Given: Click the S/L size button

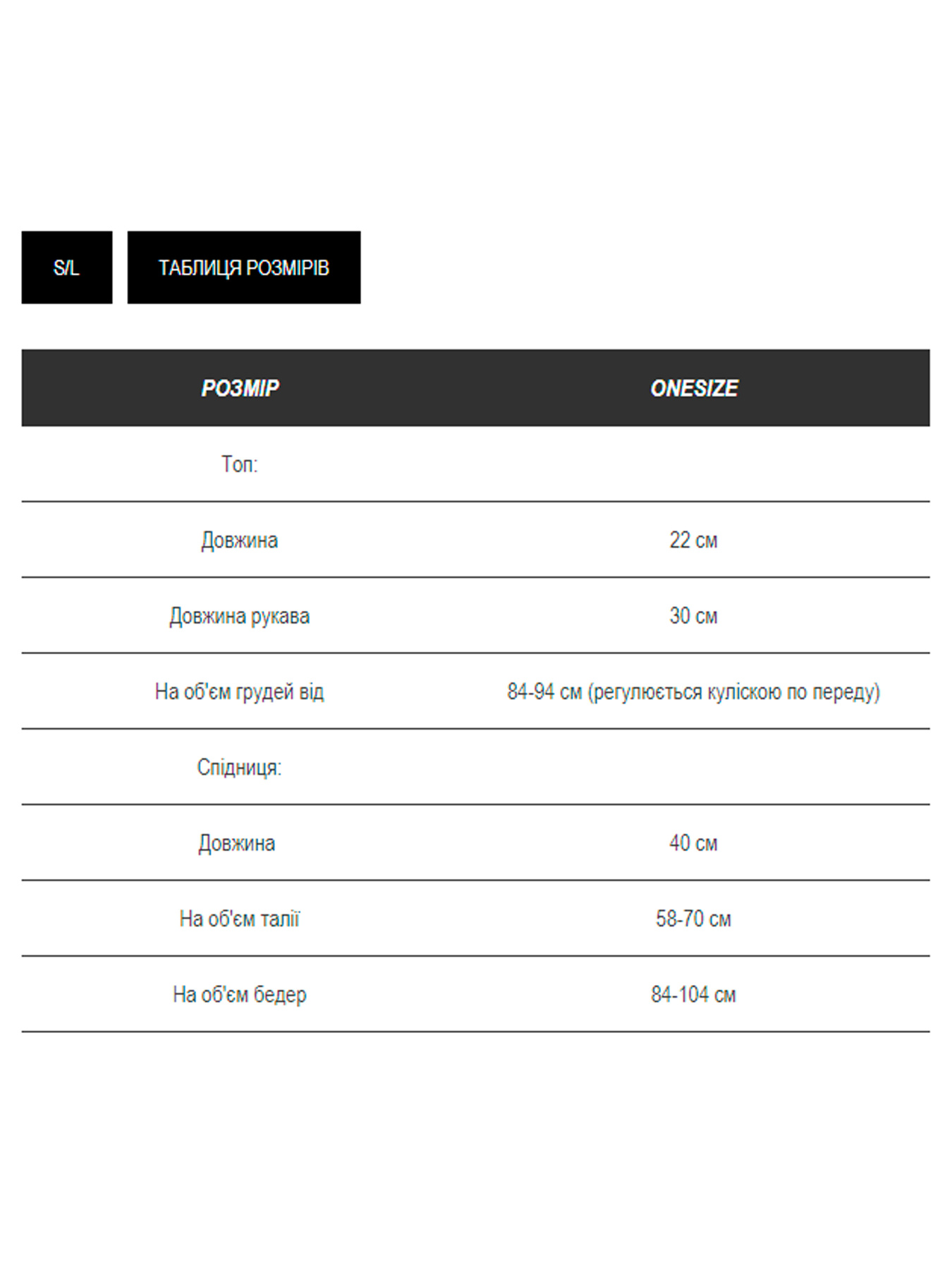Looking at the screenshot, I should click(66, 267).
